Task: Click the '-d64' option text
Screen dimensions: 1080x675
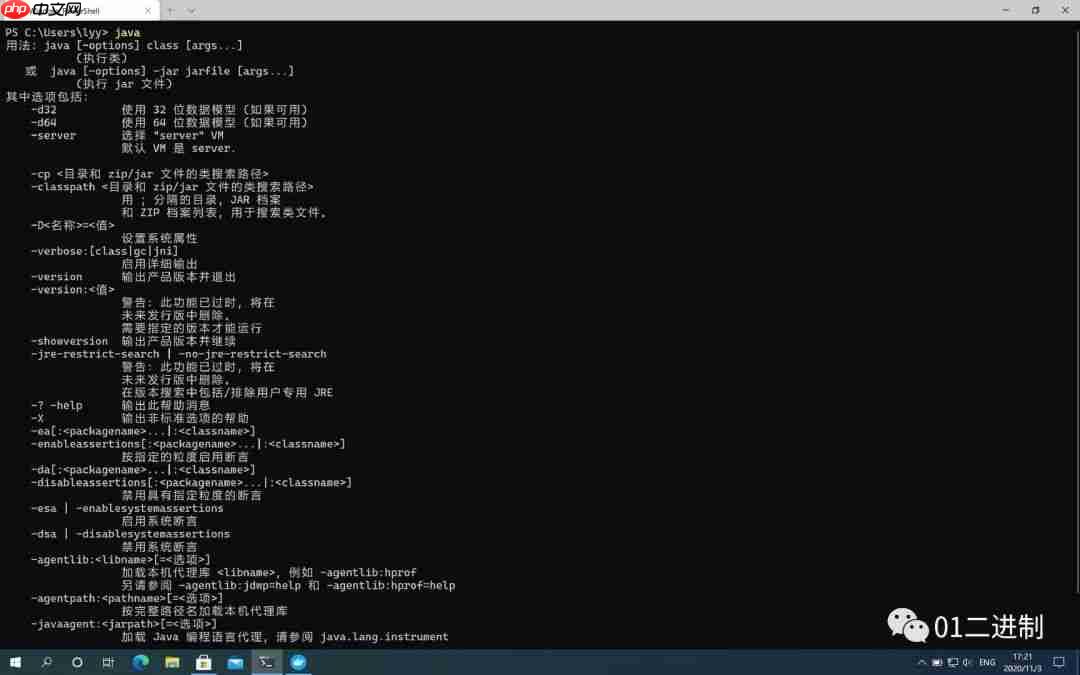Action: [x=43, y=123]
